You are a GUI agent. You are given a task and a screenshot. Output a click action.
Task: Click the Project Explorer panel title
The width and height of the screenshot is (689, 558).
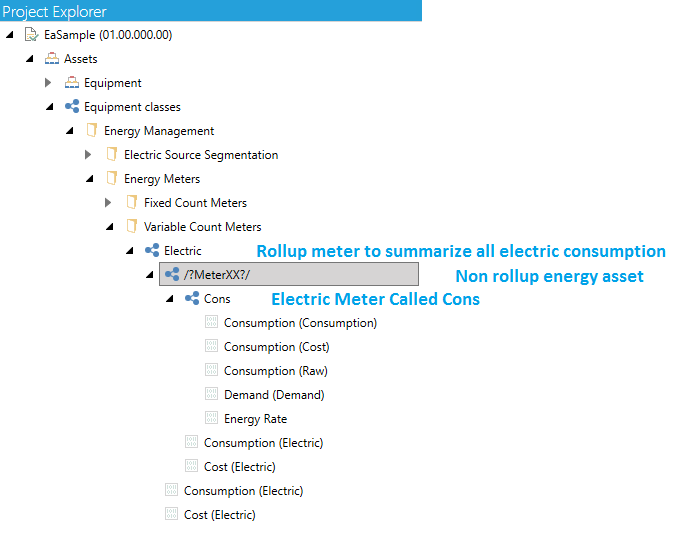click(x=54, y=12)
